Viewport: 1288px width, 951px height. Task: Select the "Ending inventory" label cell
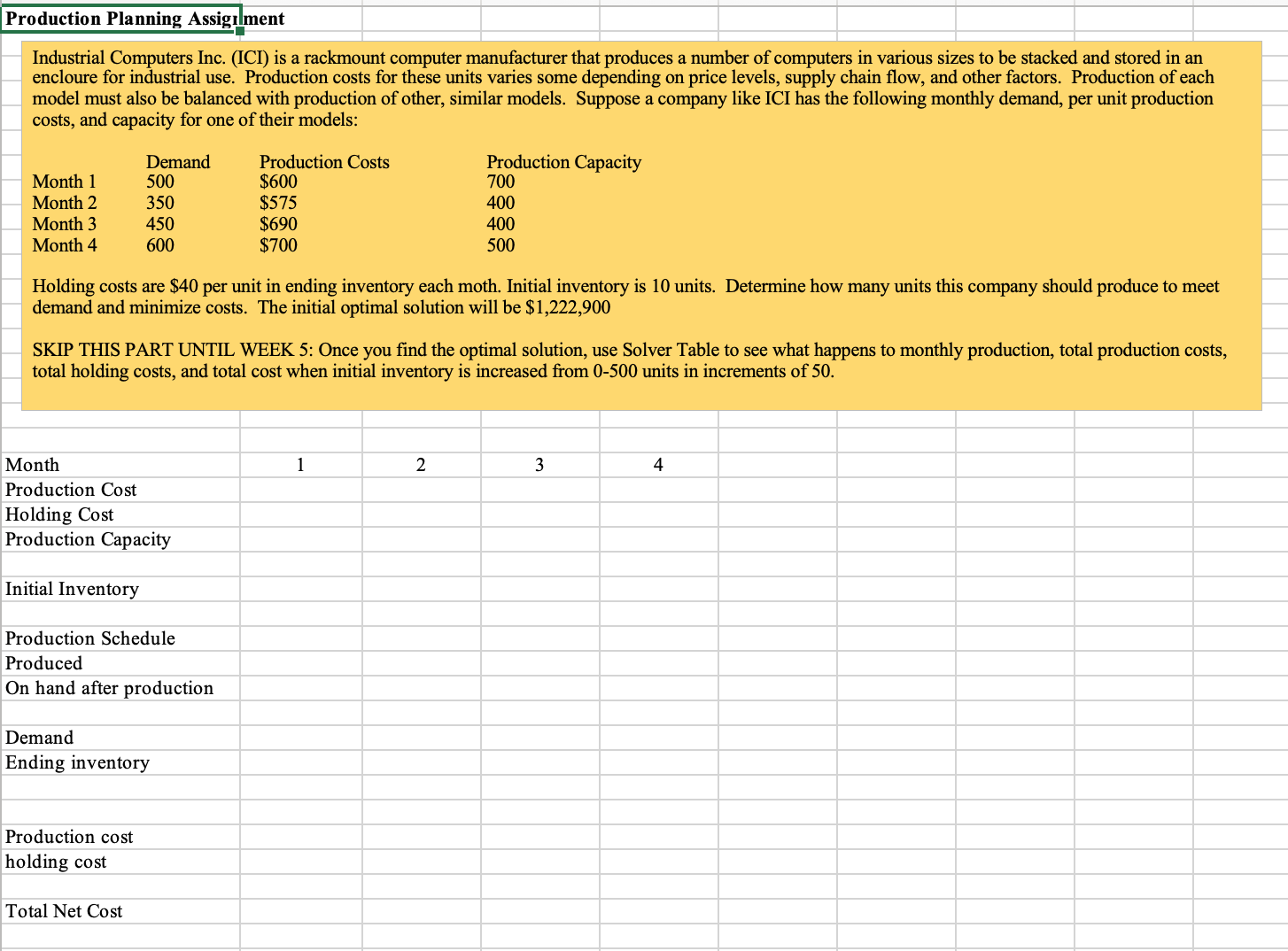click(x=120, y=762)
